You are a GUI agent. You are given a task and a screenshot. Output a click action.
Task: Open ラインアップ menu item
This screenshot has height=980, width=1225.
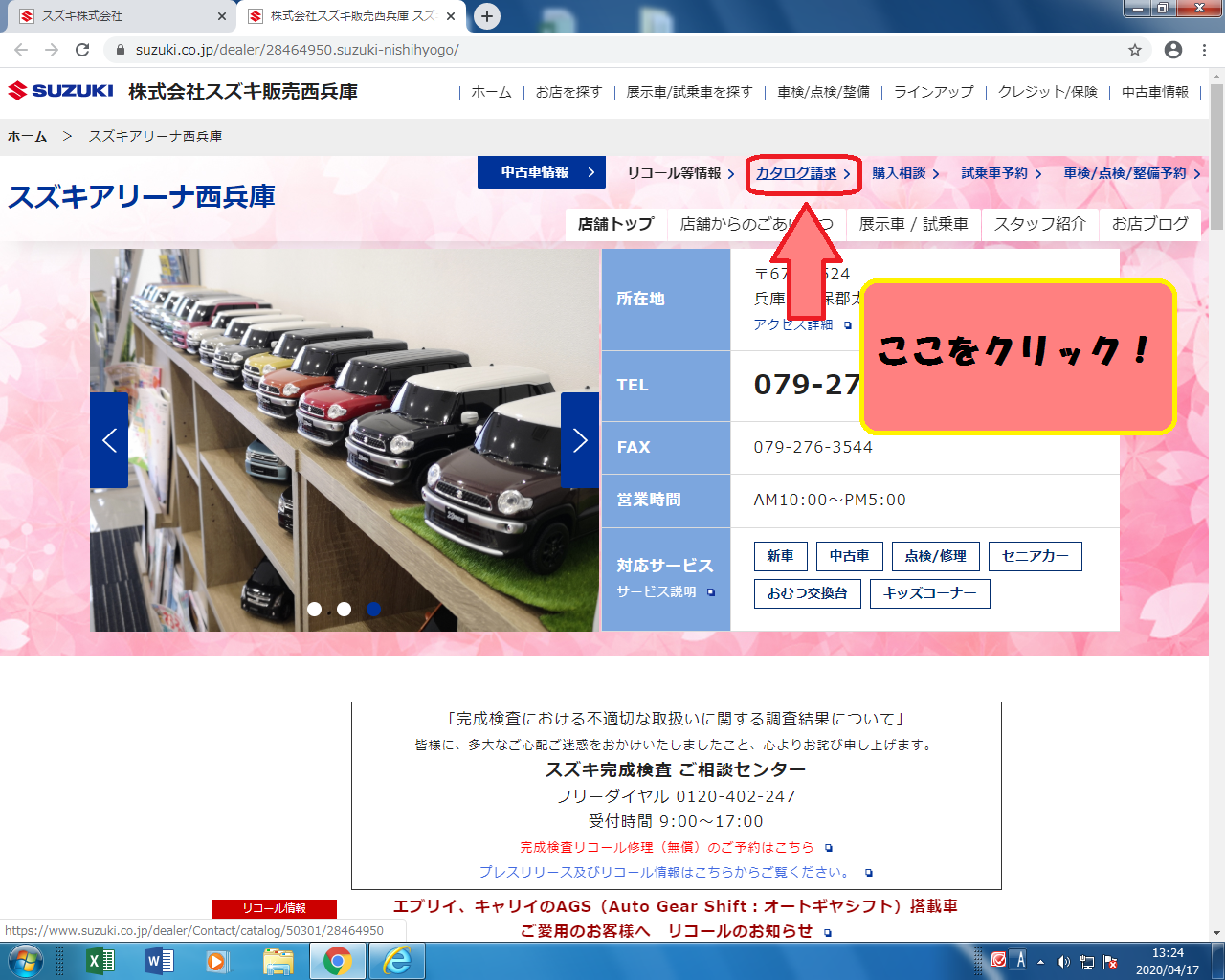tap(933, 92)
